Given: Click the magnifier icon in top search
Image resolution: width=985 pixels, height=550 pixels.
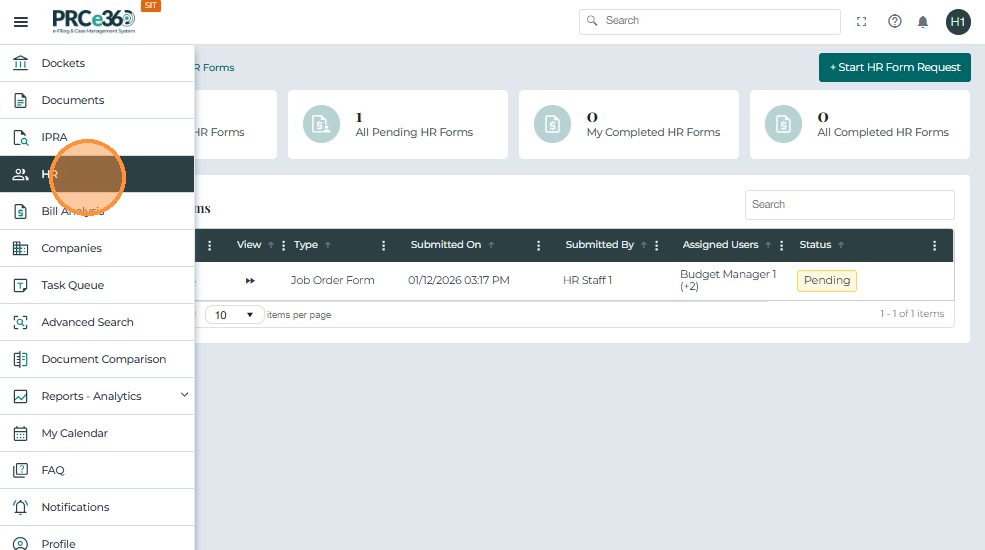Looking at the screenshot, I should tap(592, 21).
